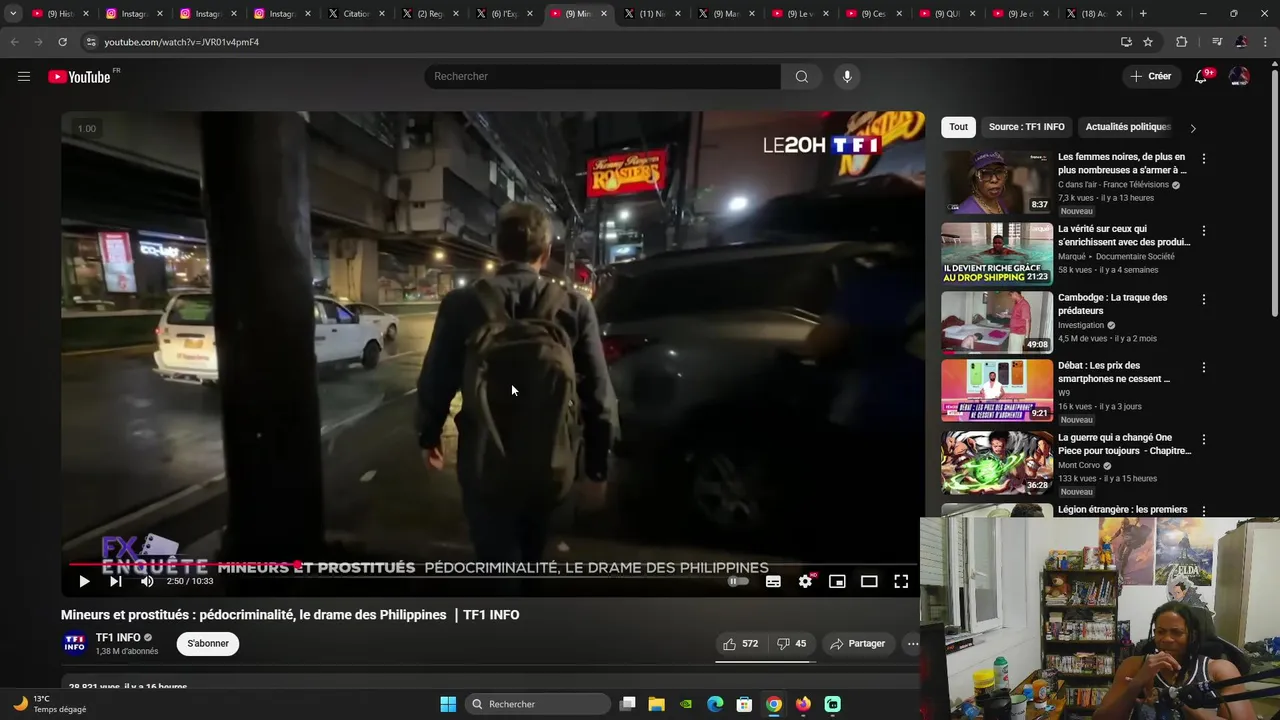
Task: Open Les femmes noires video thumbnail
Action: (997, 182)
